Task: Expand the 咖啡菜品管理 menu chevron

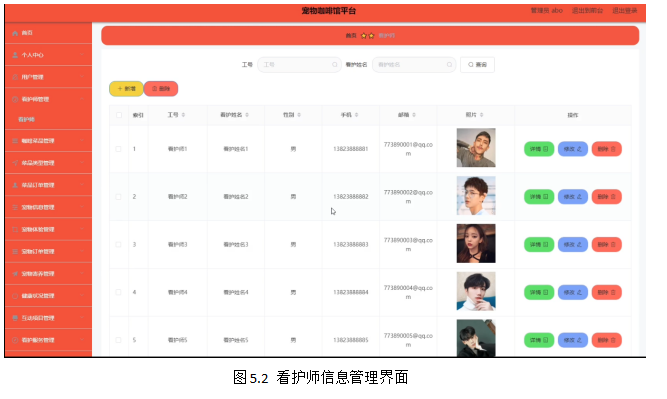Action: click(x=82, y=141)
